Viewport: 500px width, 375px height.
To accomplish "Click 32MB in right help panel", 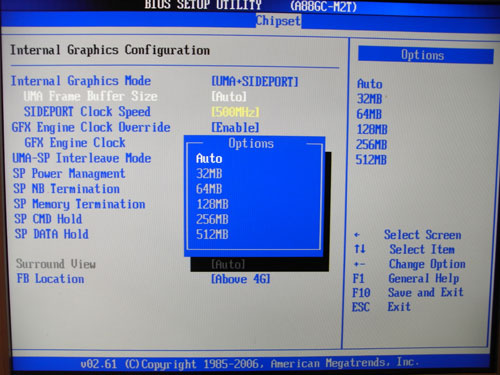I will point(369,99).
